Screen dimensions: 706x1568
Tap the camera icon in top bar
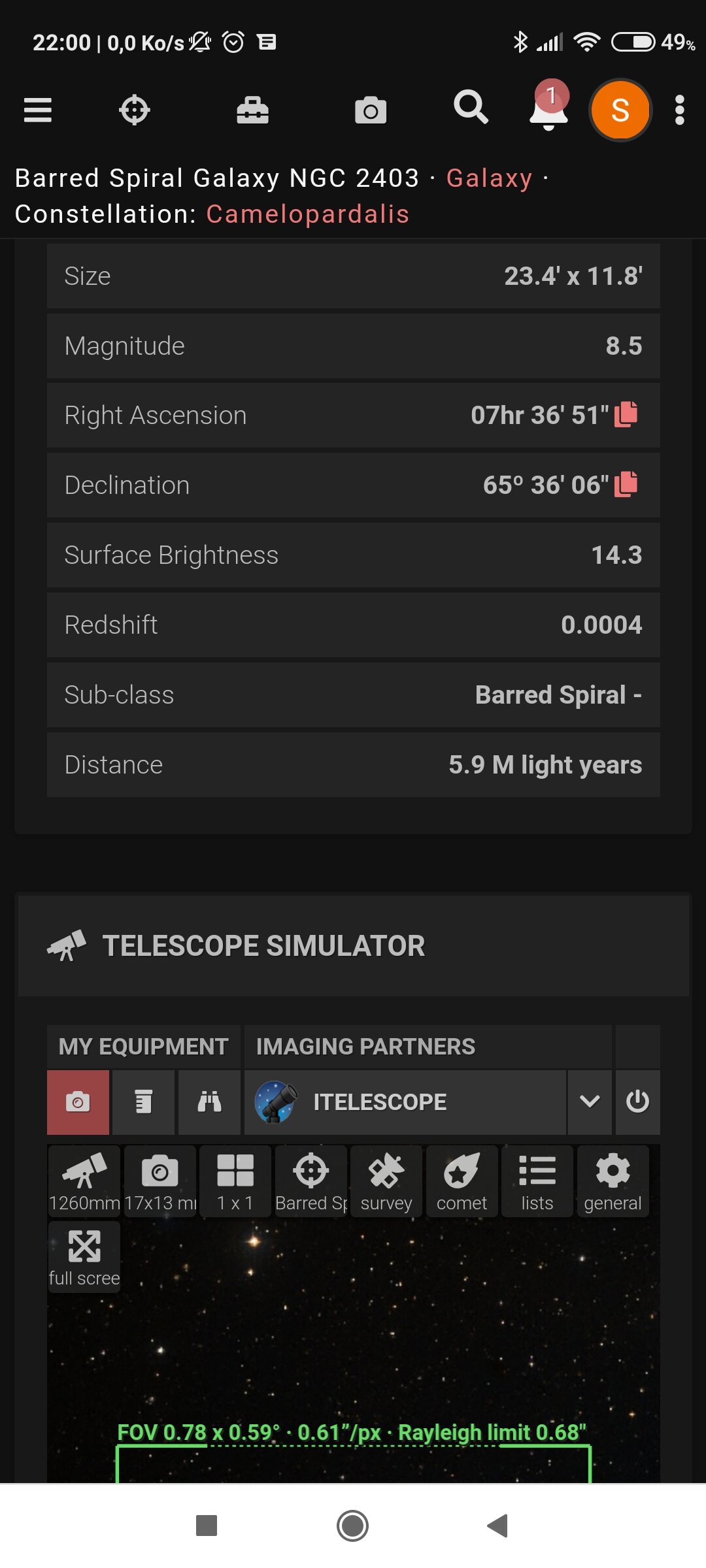coord(371,110)
